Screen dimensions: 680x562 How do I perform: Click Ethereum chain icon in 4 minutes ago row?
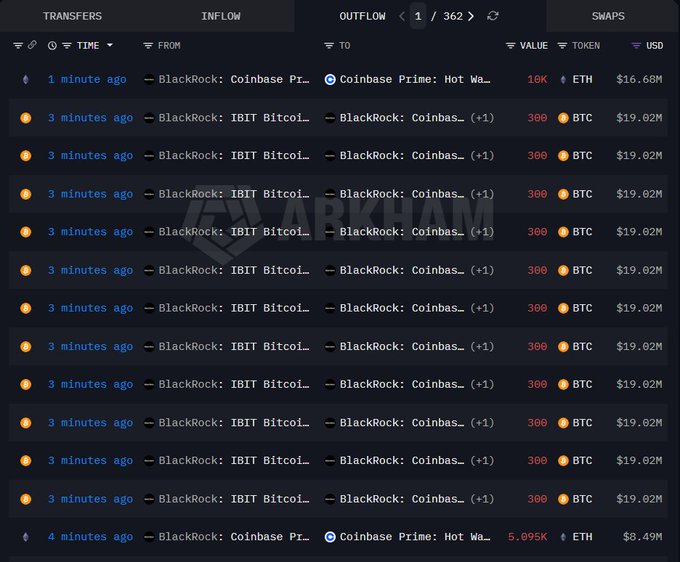(x=26, y=537)
